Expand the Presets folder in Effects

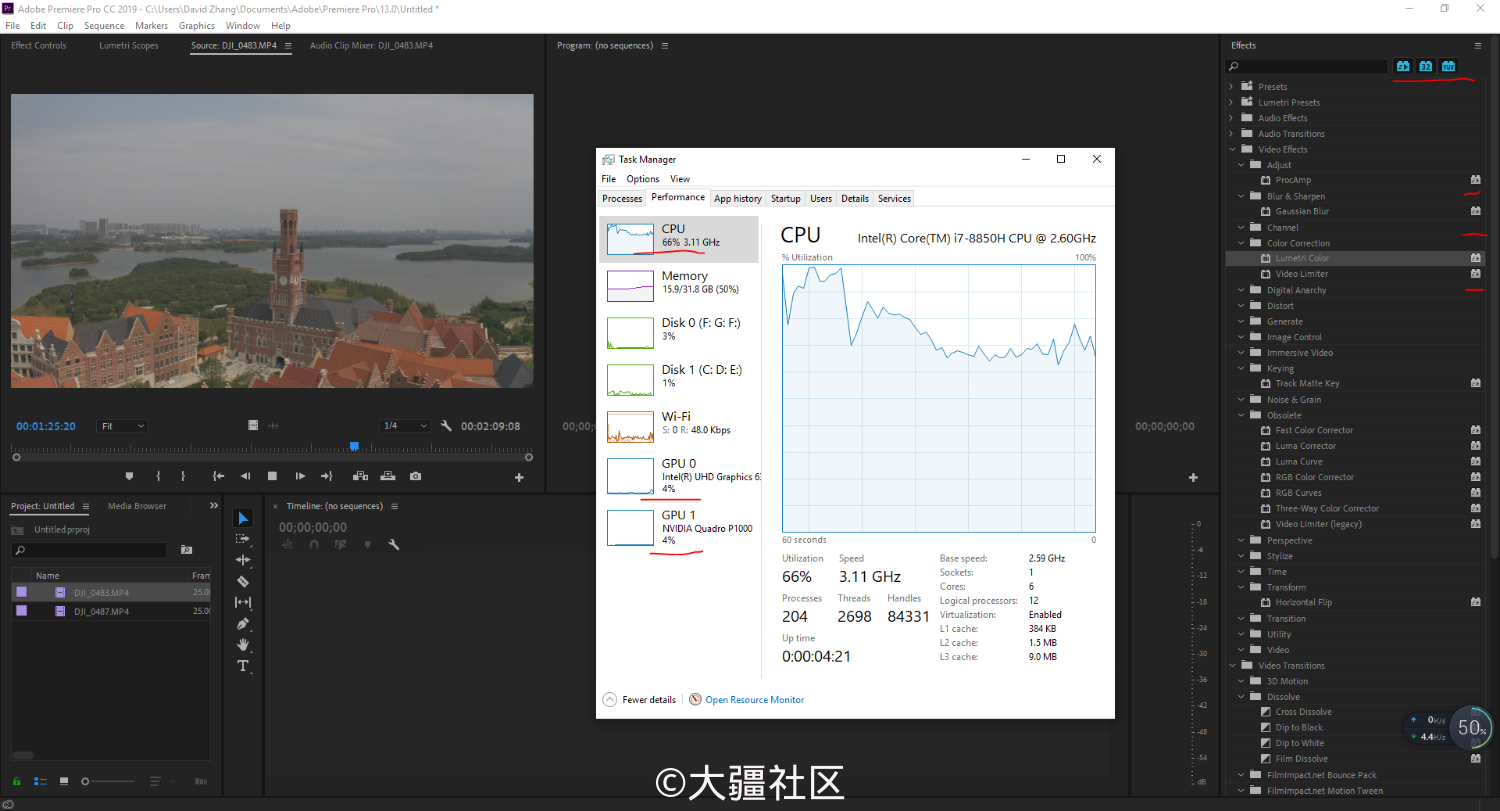(x=1231, y=87)
